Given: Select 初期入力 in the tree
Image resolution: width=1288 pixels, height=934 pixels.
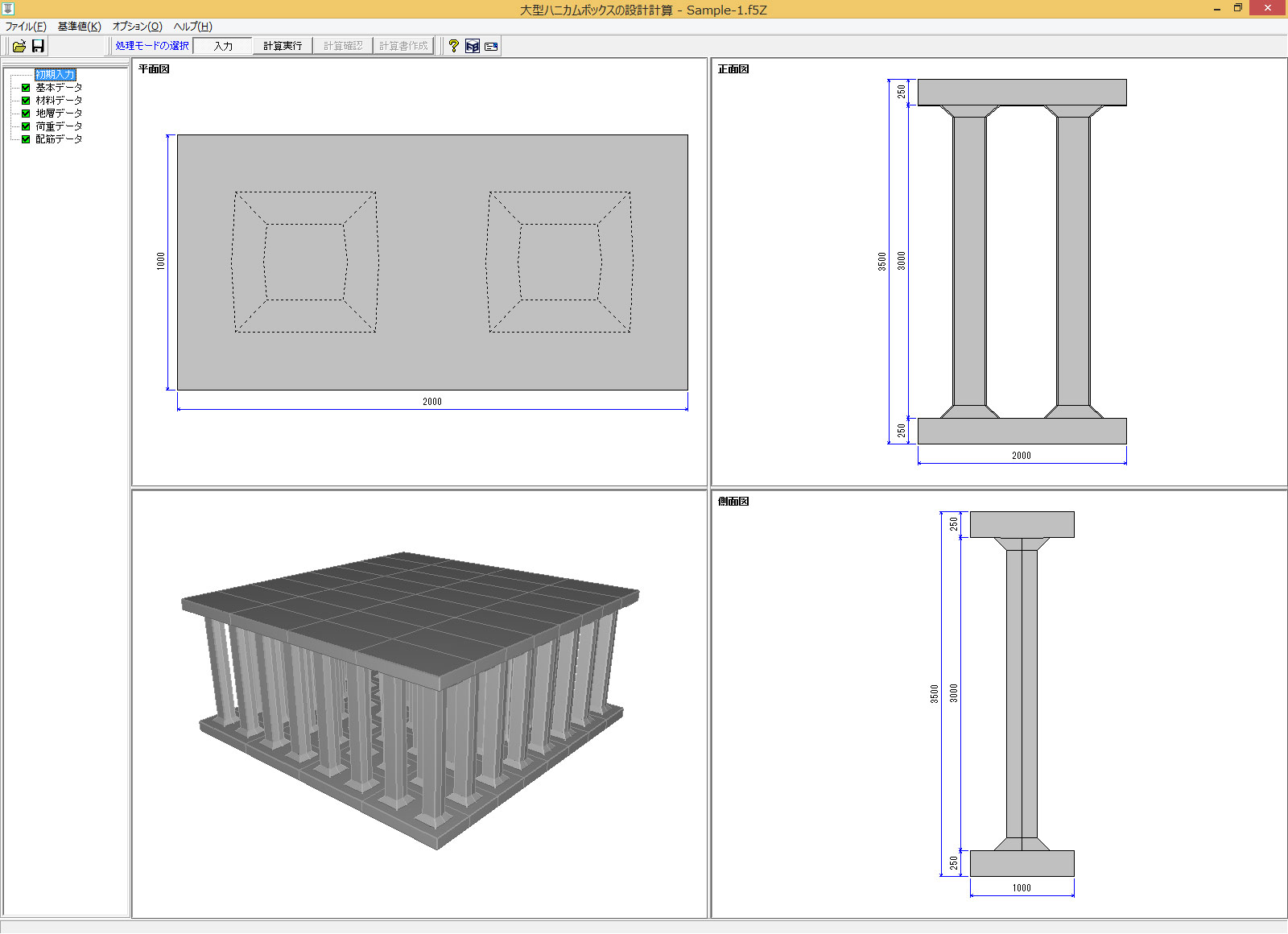Looking at the screenshot, I should (55, 74).
